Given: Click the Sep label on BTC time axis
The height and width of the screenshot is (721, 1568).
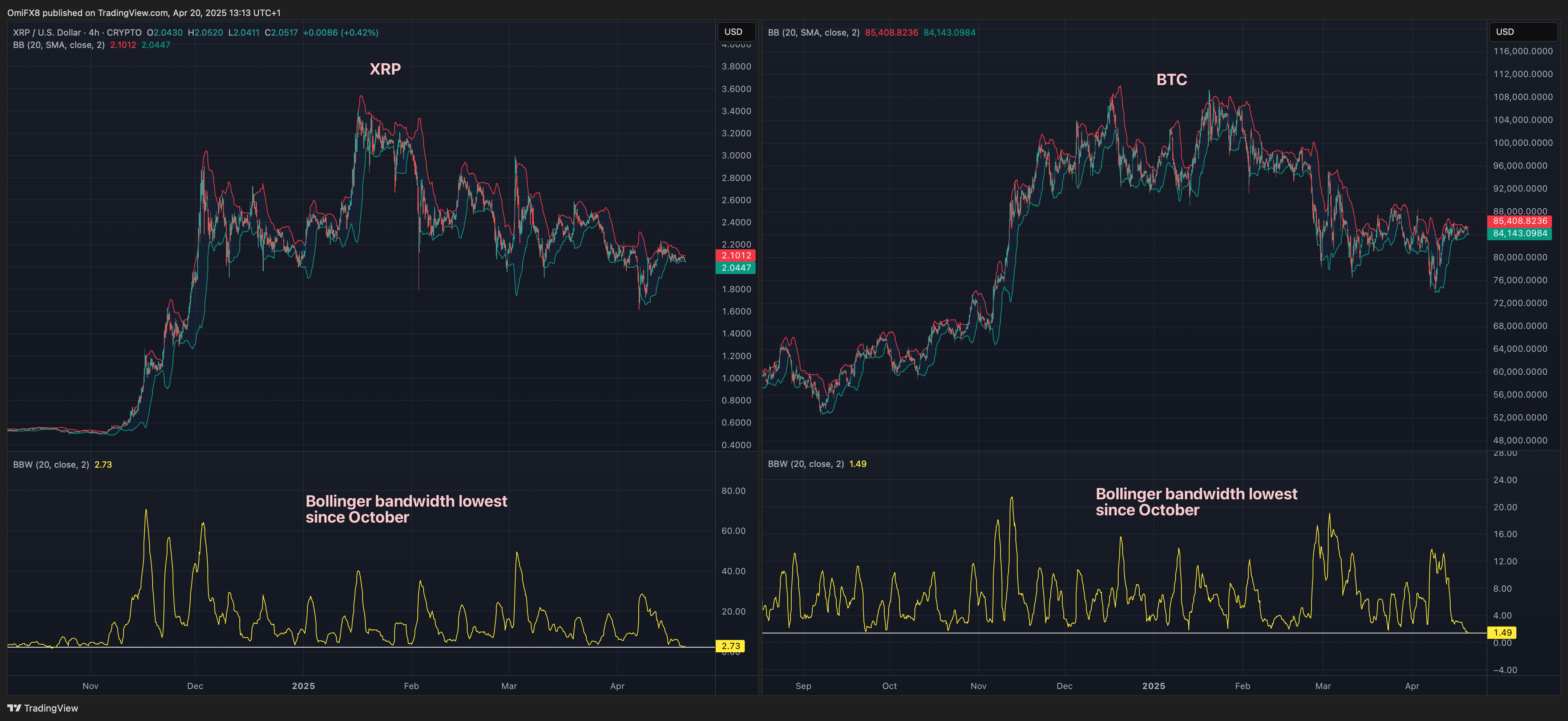Looking at the screenshot, I should coord(803,686).
